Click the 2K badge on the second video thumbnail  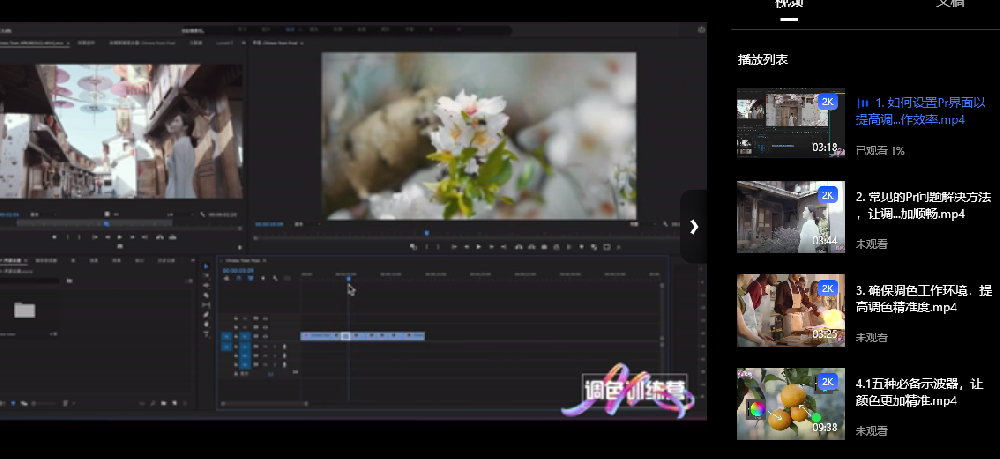[827, 195]
